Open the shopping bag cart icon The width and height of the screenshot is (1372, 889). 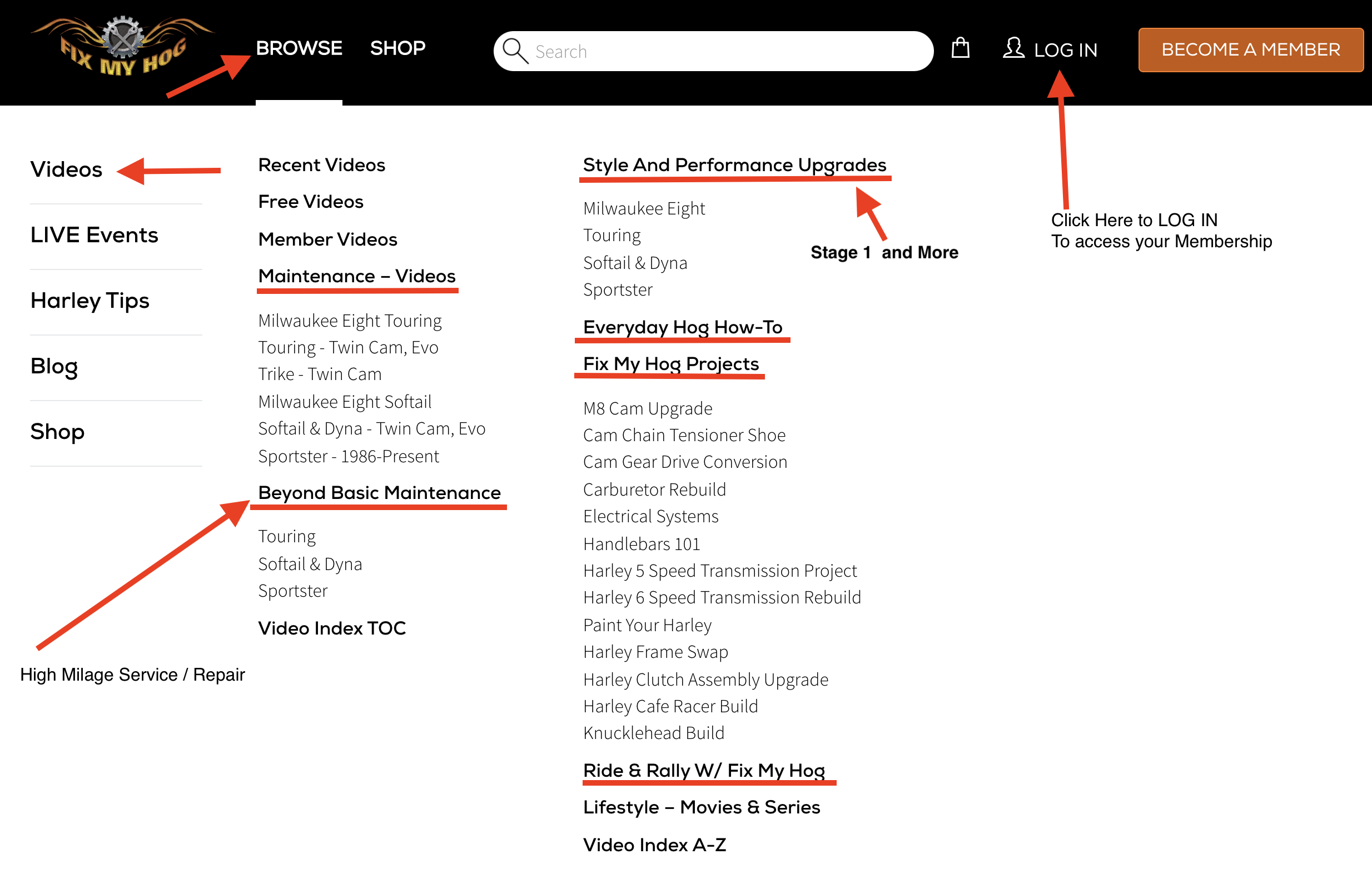point(961,48)
